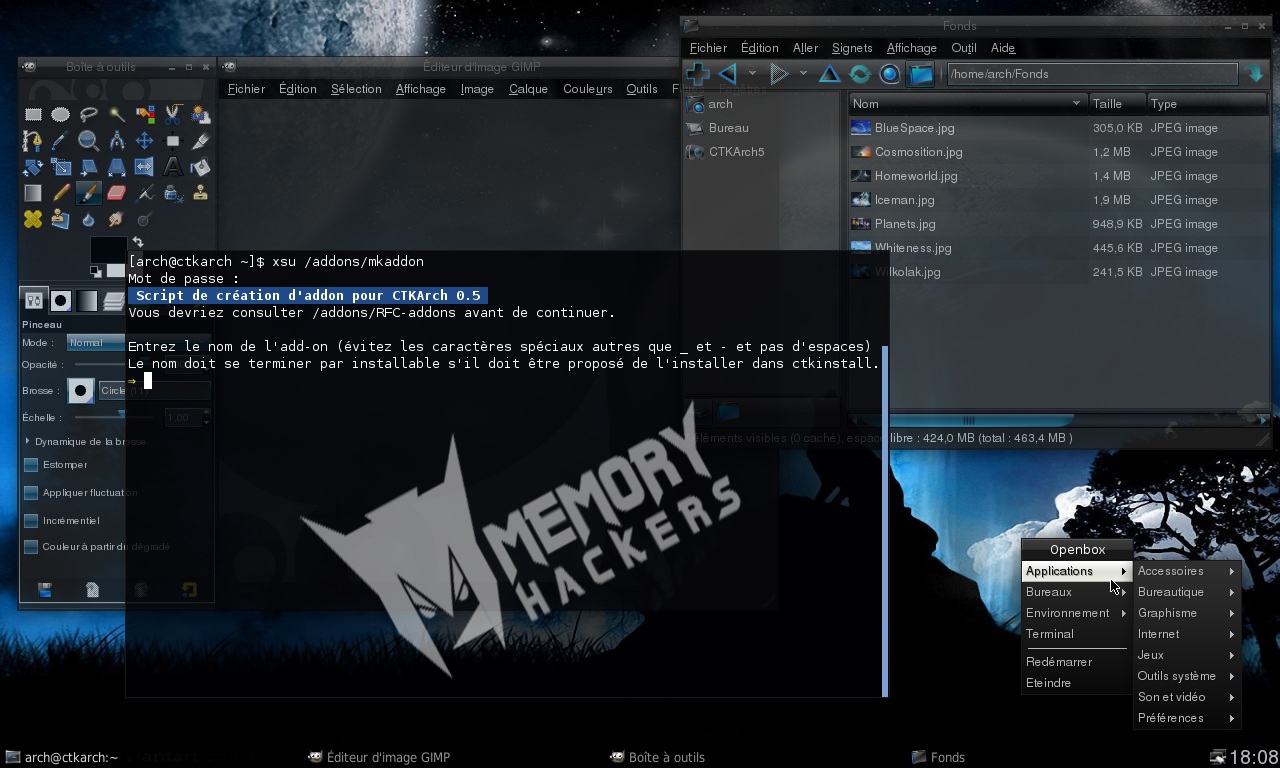
Task: Click the background color swatch in toolbox
Action: 116,270
